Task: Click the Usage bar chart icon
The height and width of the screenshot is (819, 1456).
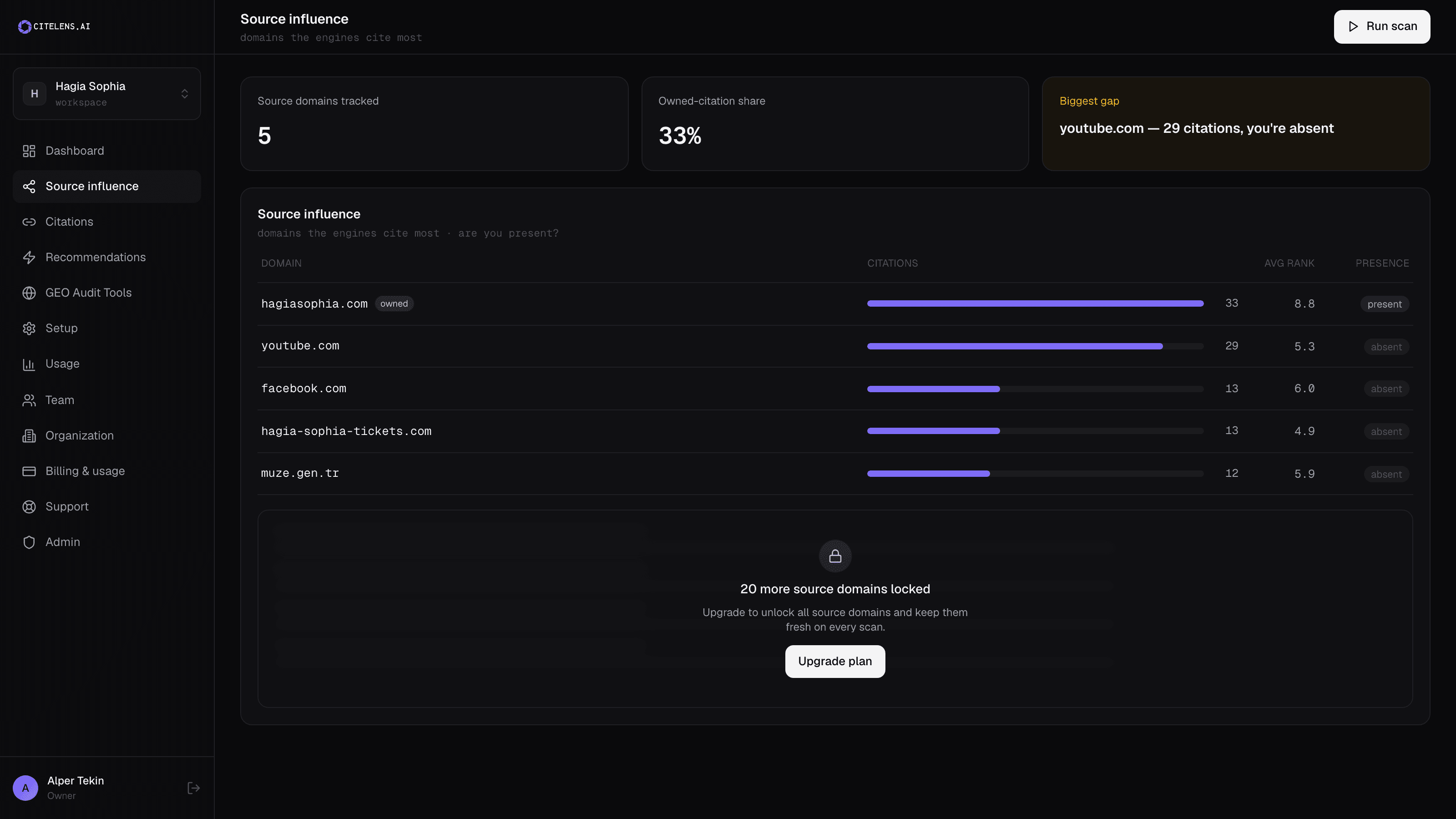Action: 29,364
